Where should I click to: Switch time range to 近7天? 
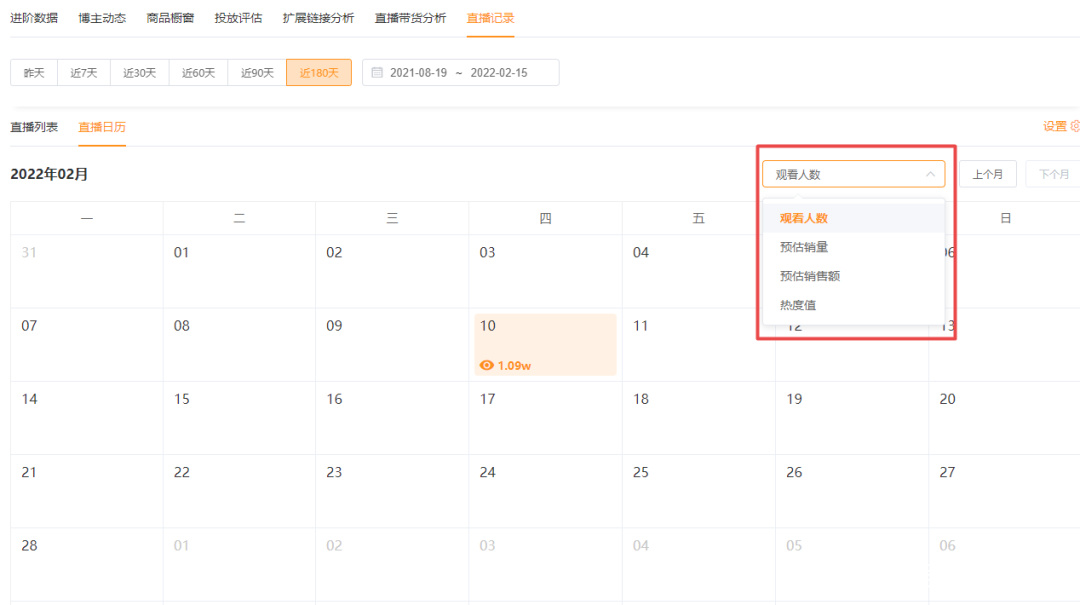(x=84, y=73)
